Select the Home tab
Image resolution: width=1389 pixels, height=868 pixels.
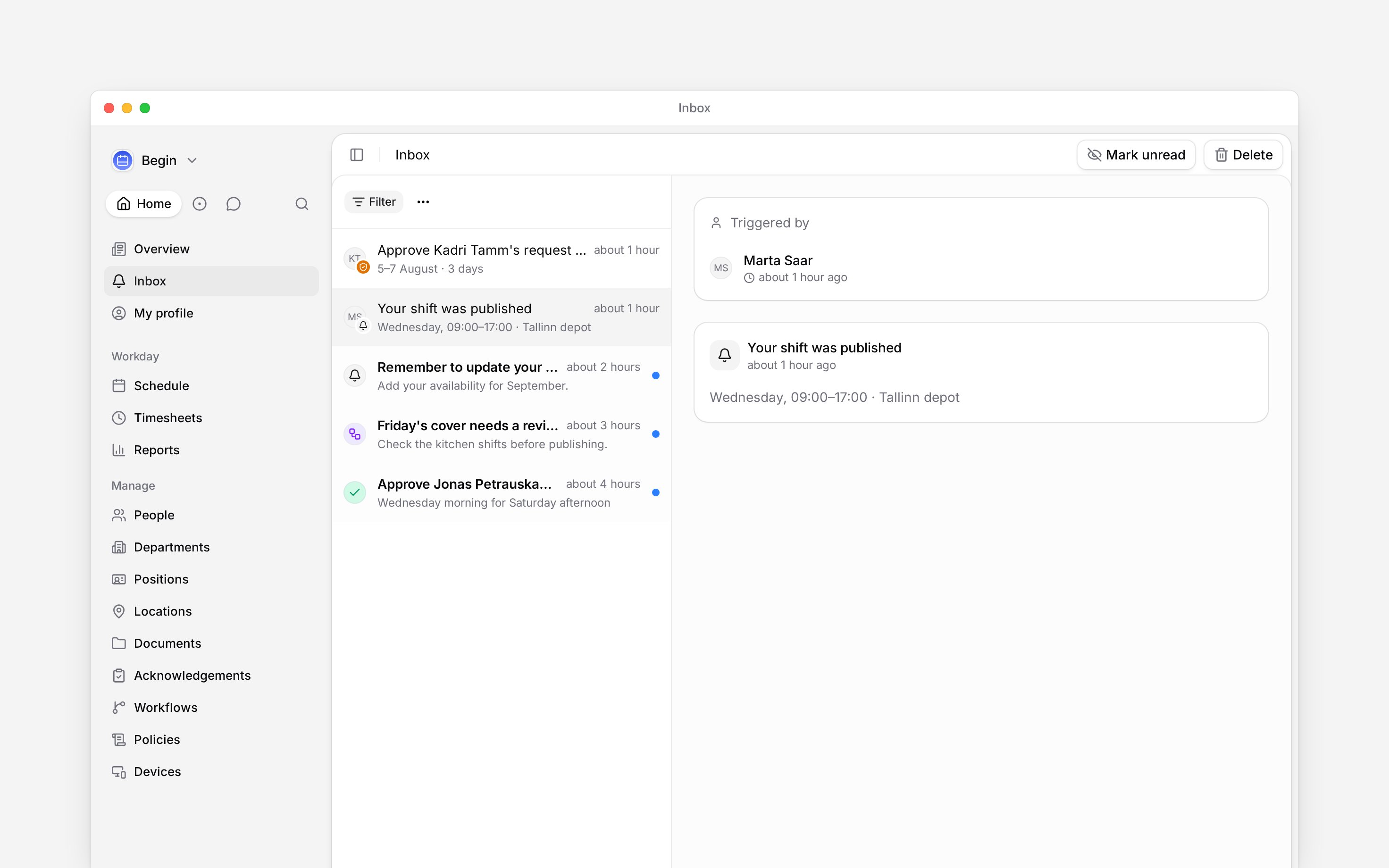tap(143, 204)
